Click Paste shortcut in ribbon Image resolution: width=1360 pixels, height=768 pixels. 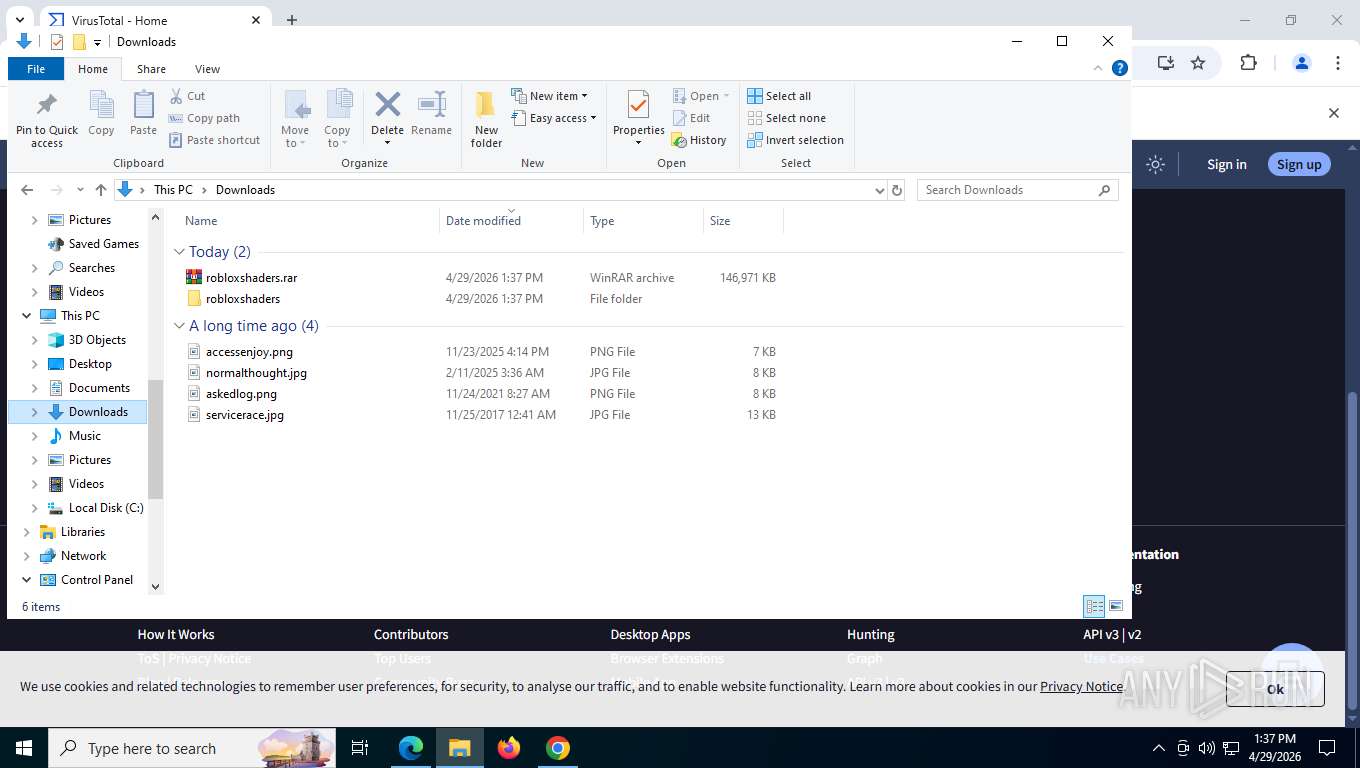tap(214, 140)
